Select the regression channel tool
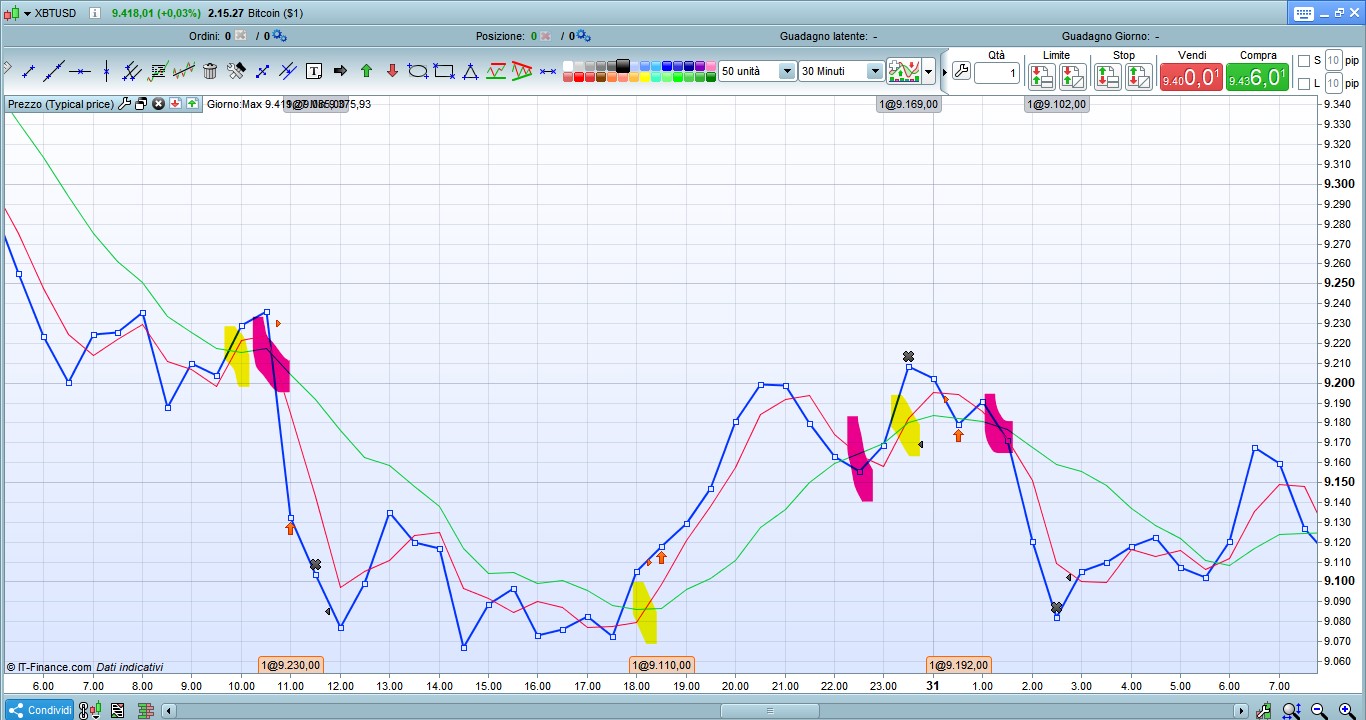Screen dimensions: 1366x720 [x=183, y=71]
